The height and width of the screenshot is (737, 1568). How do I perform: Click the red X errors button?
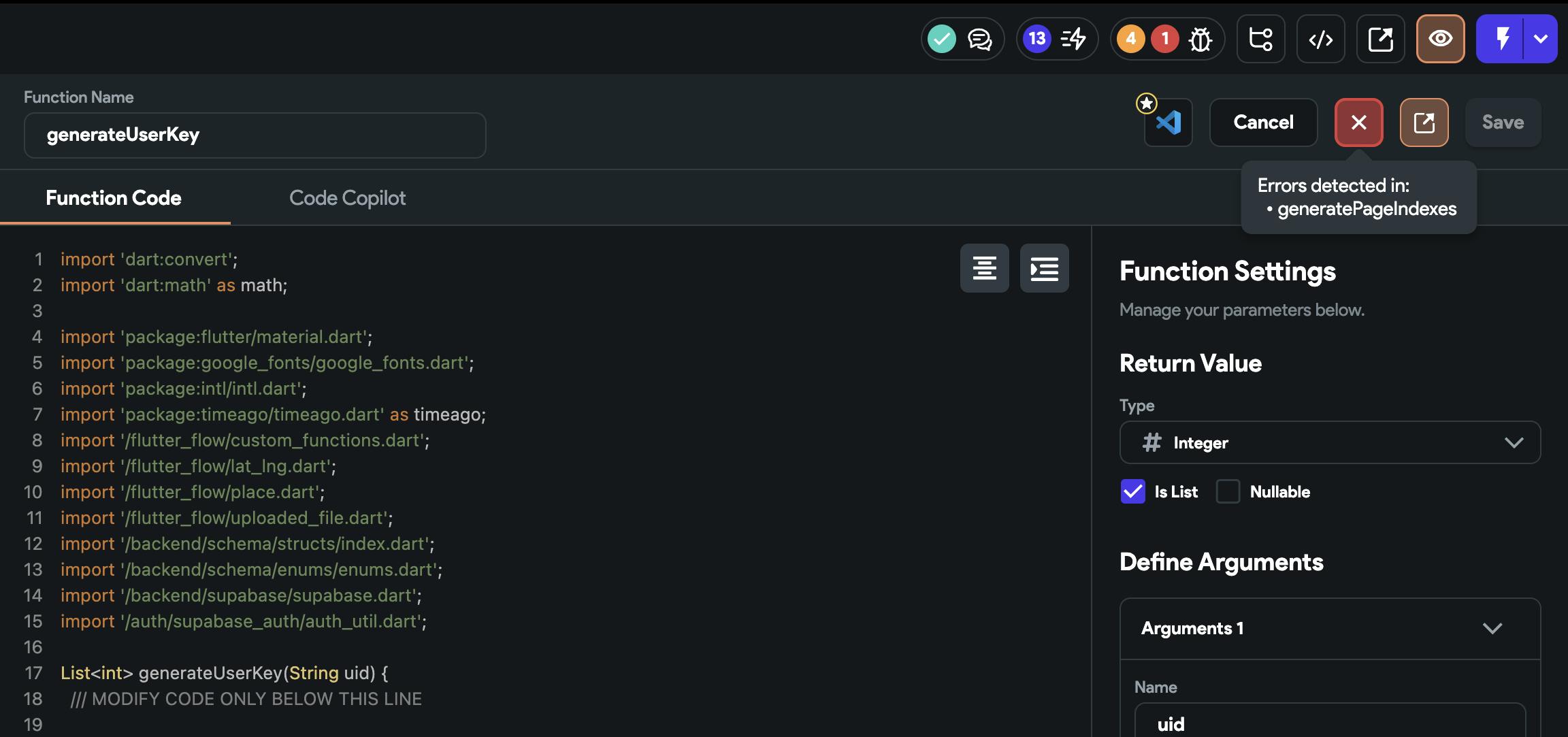point(1358,122)
